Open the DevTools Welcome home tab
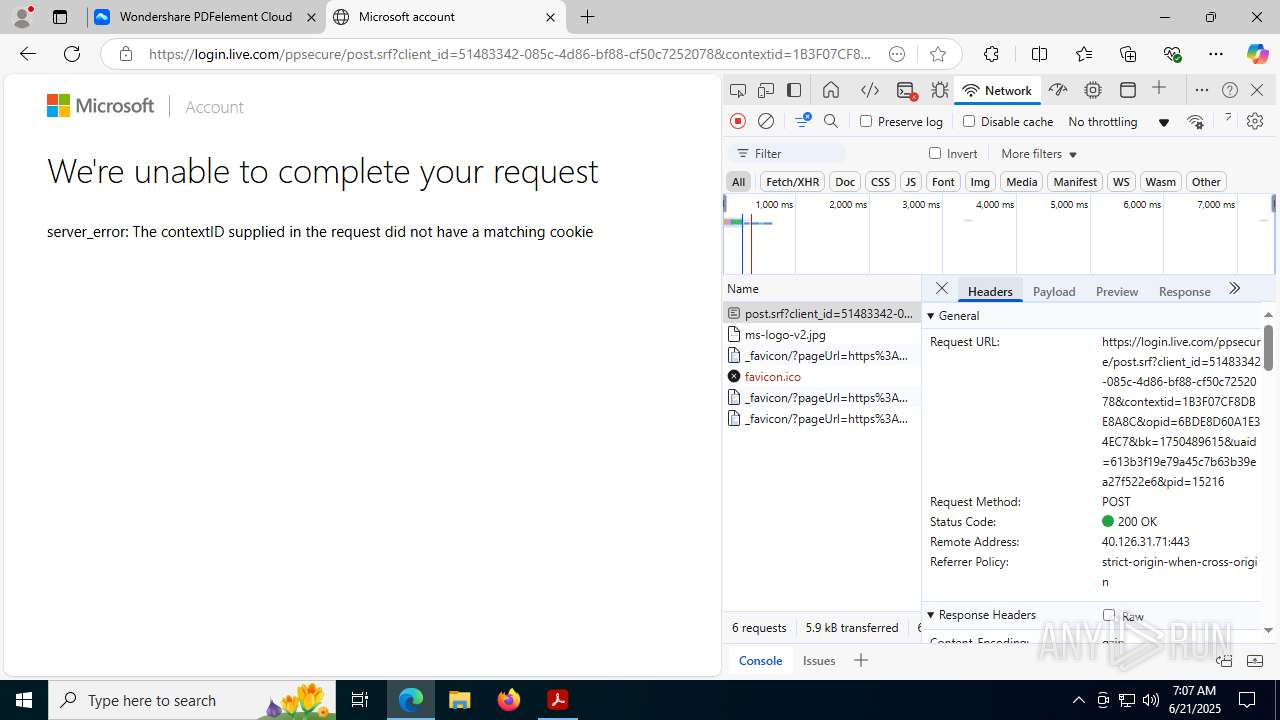The image size is (1280, 720). coord(831,90)
